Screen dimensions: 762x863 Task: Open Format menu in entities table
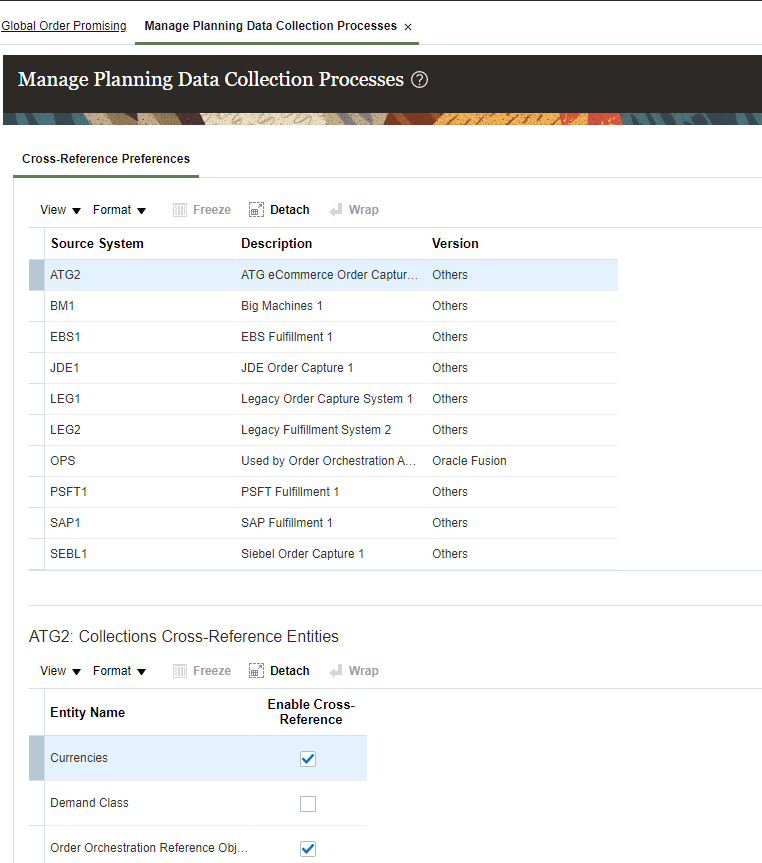click(119, 671)
